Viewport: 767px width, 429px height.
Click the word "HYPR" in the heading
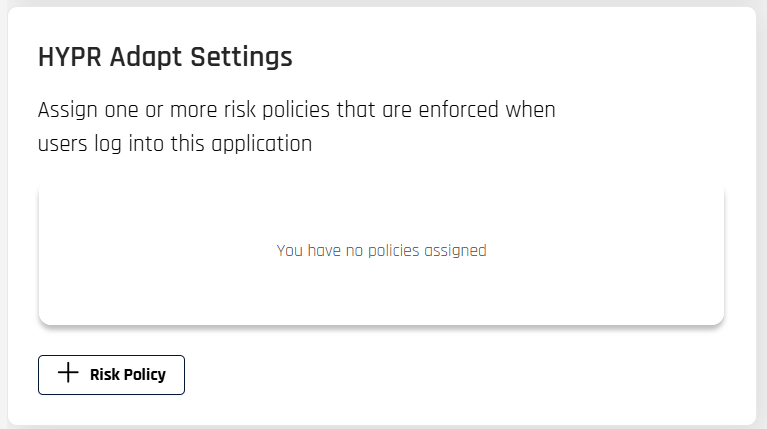[68, 57]
